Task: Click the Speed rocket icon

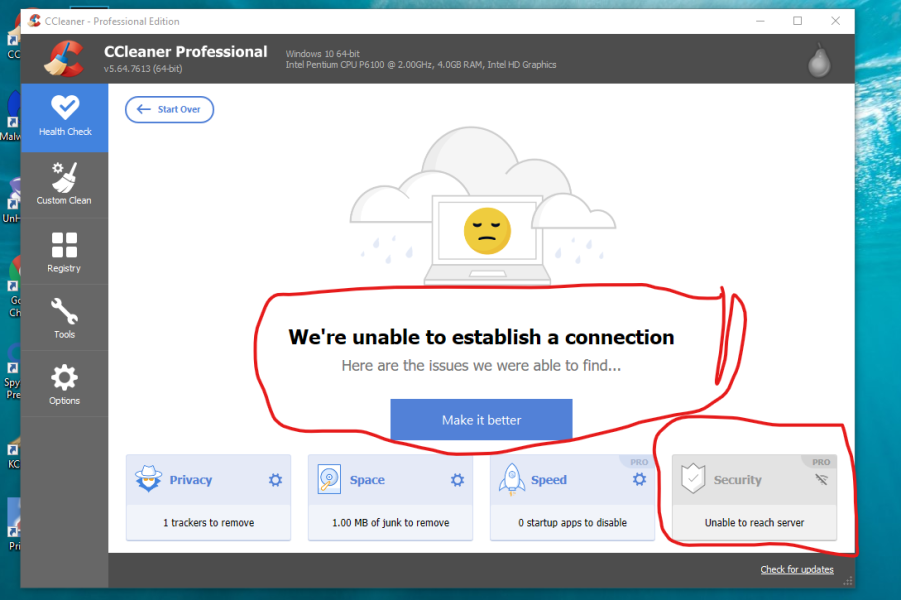Action: [x=511, y=479]
